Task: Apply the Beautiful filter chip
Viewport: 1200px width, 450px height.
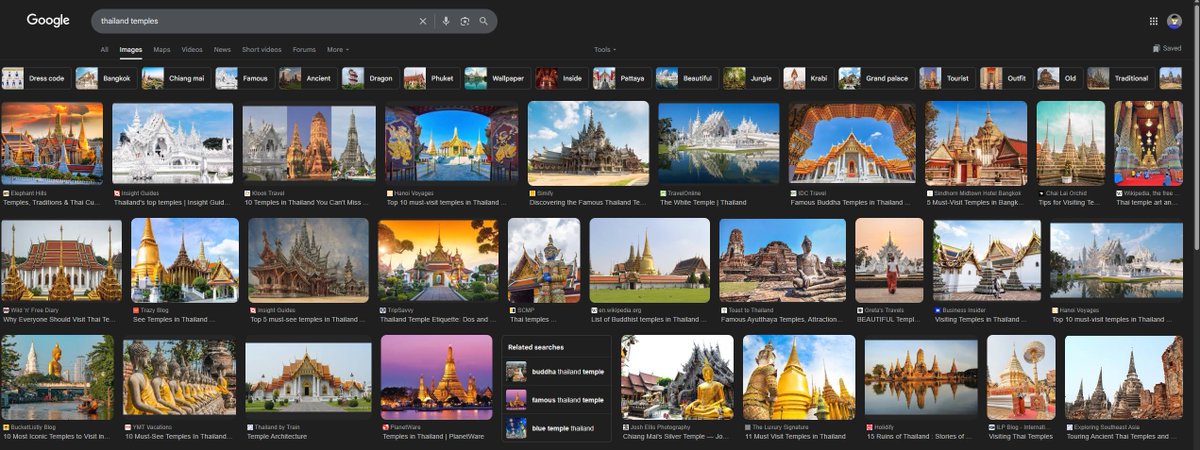Action: pyautogui.click(x=687, y=78)
